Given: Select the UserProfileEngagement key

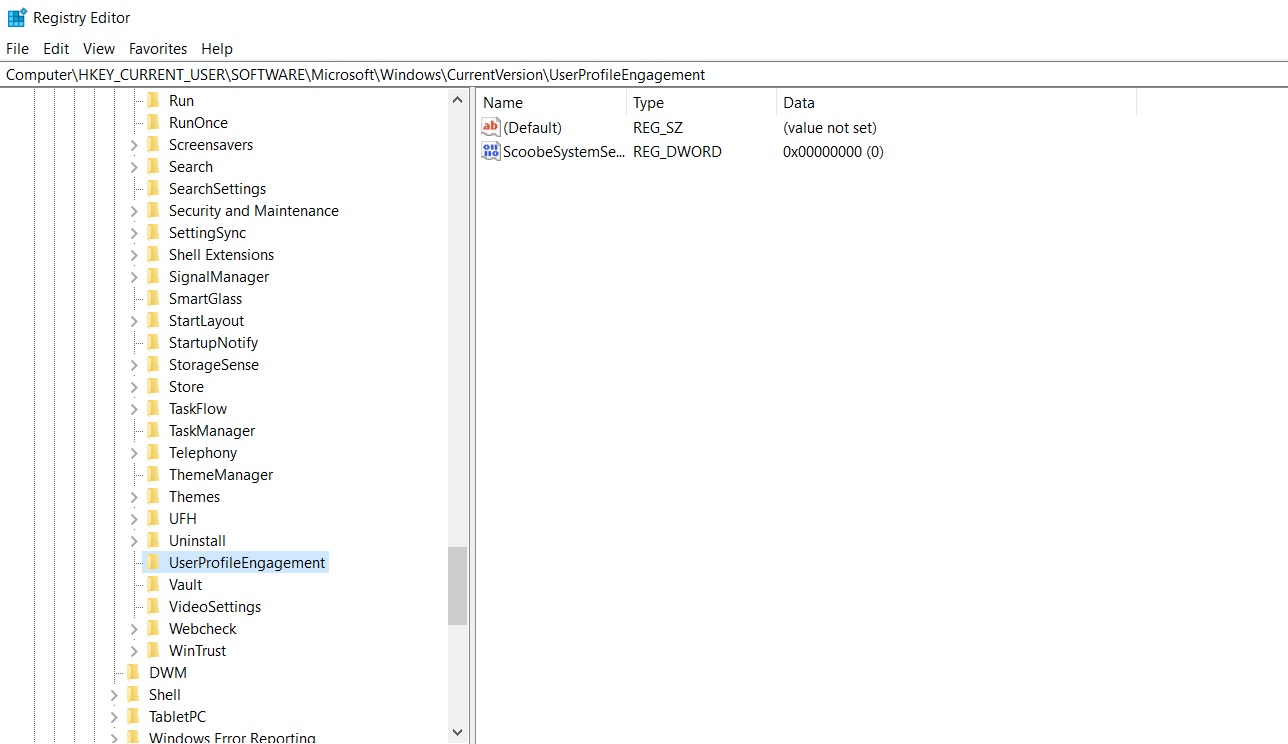Looking at the screenshot, I should (x=247, y=562).
